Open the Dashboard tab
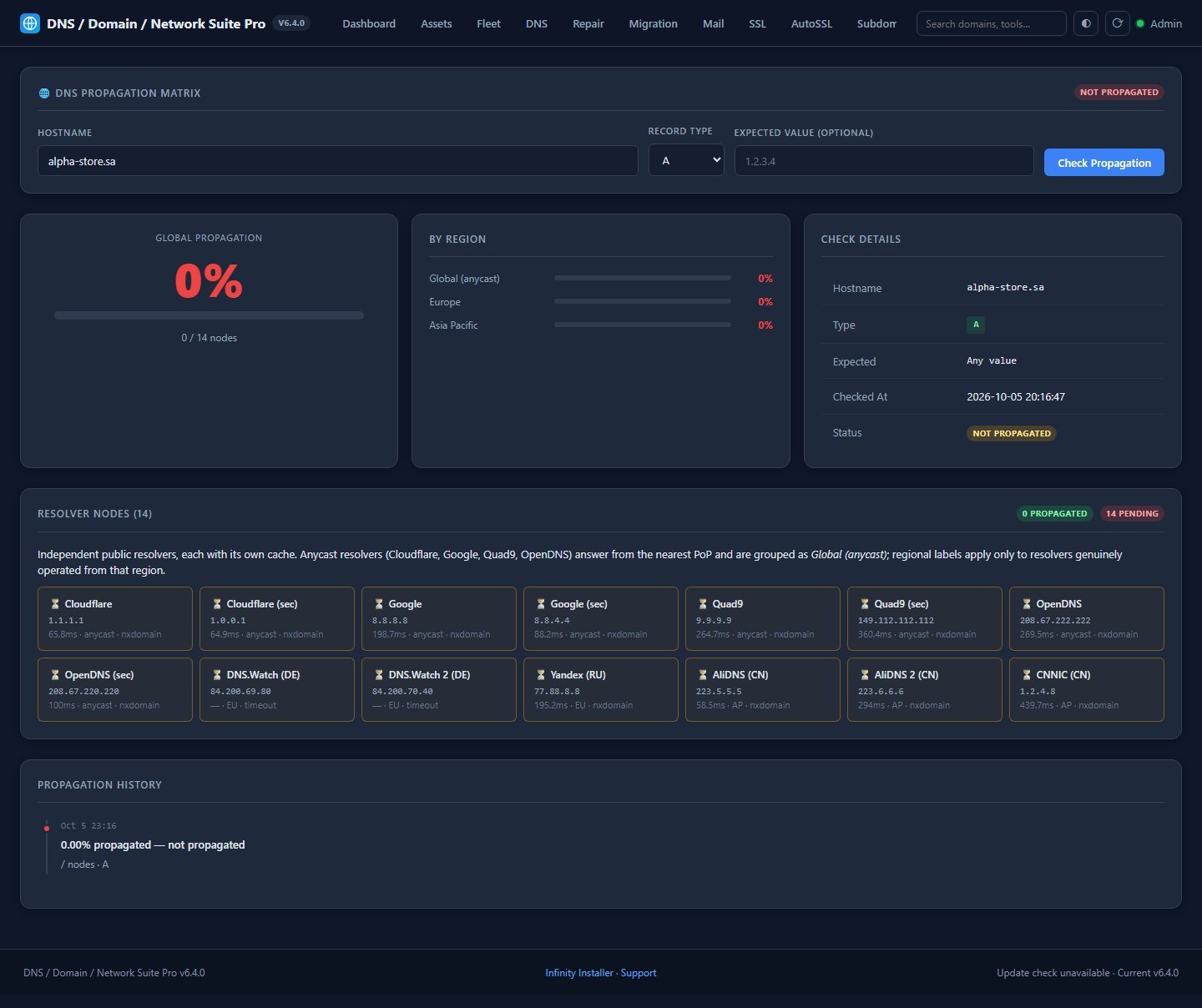 [369, 23]
